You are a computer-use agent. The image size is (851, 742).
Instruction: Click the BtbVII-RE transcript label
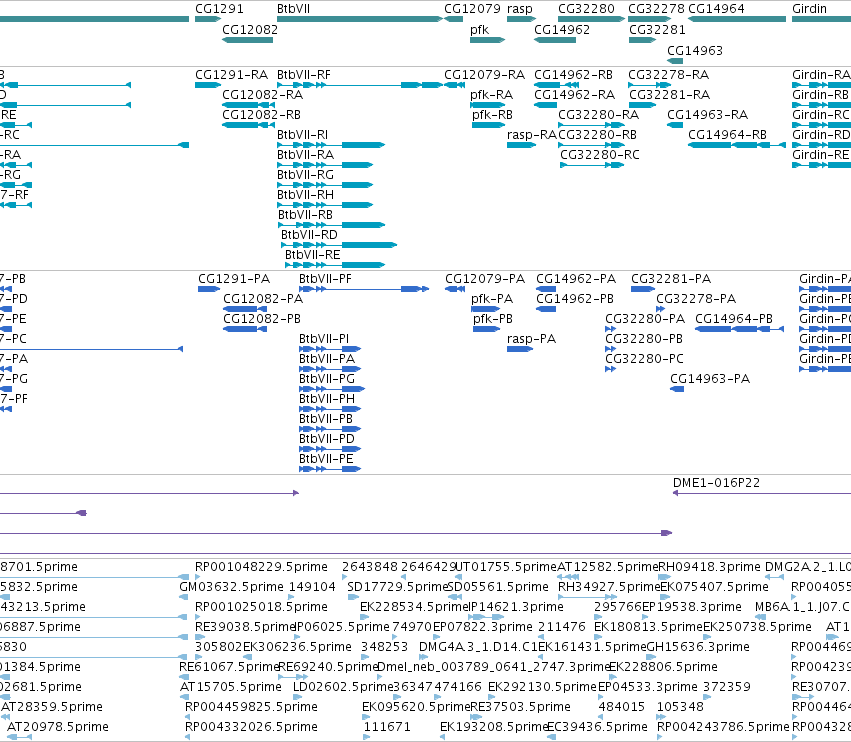(313, 255)
